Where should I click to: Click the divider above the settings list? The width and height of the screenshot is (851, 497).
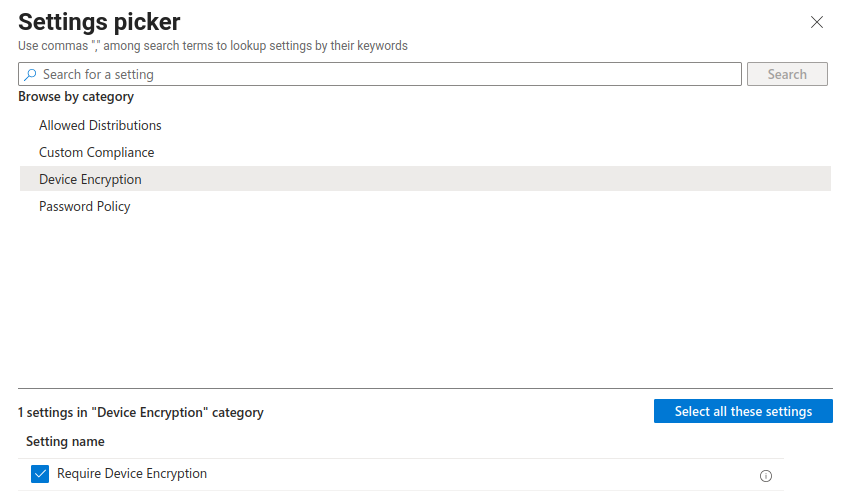click(x=425, y=388)
